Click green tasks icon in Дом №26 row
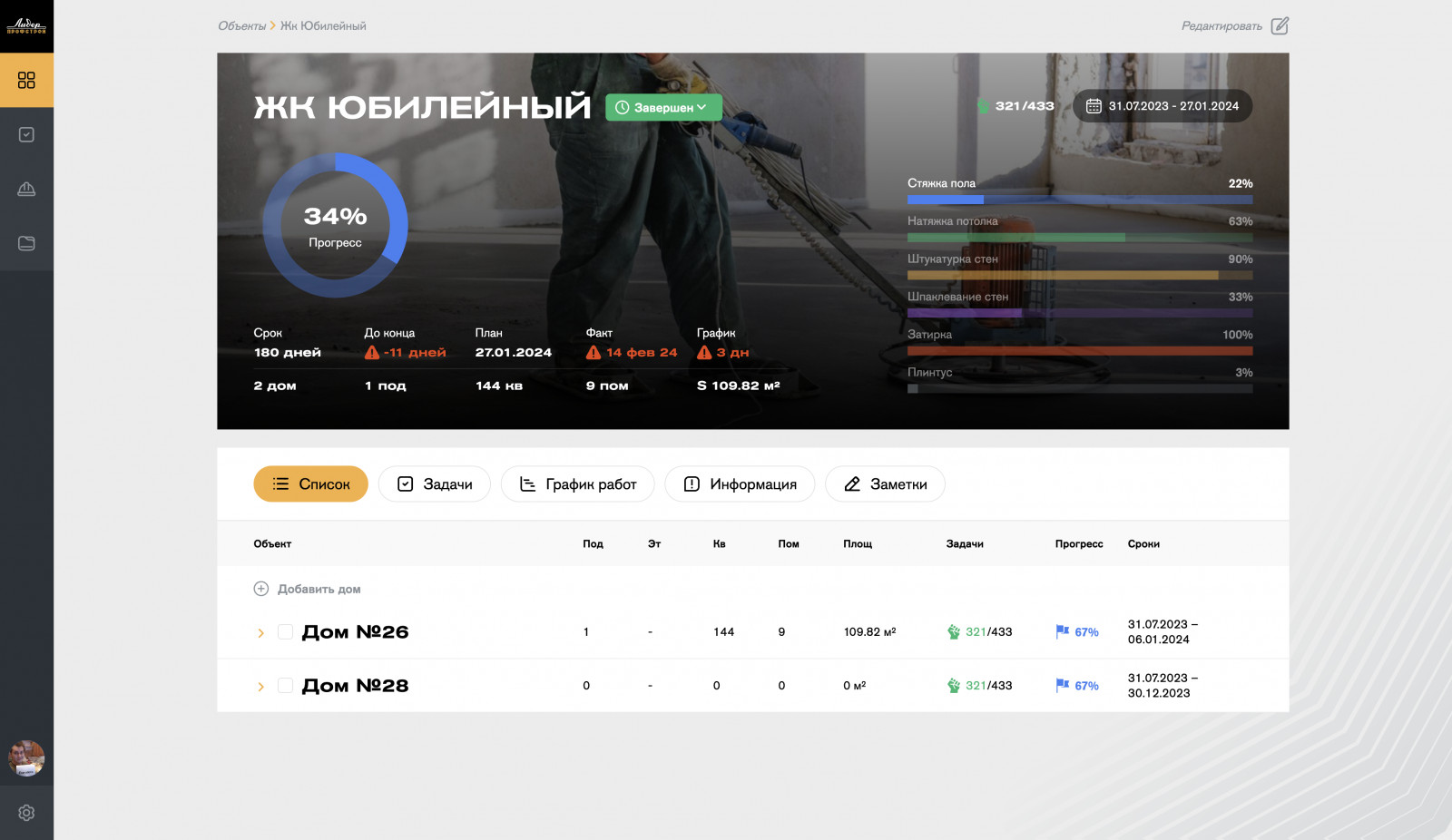 [x=954, y=632]
